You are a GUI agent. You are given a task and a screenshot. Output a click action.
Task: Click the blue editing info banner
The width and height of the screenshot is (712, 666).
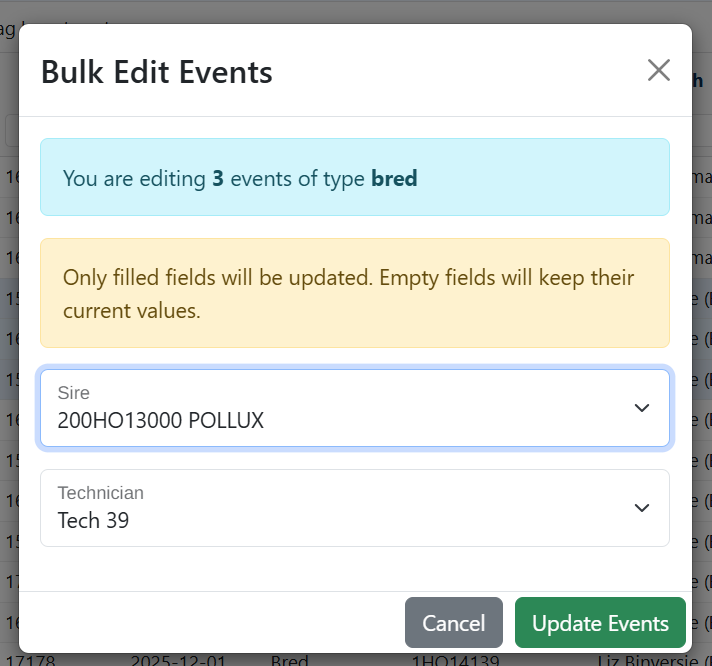pyautogui.click(x=354, y=178)
